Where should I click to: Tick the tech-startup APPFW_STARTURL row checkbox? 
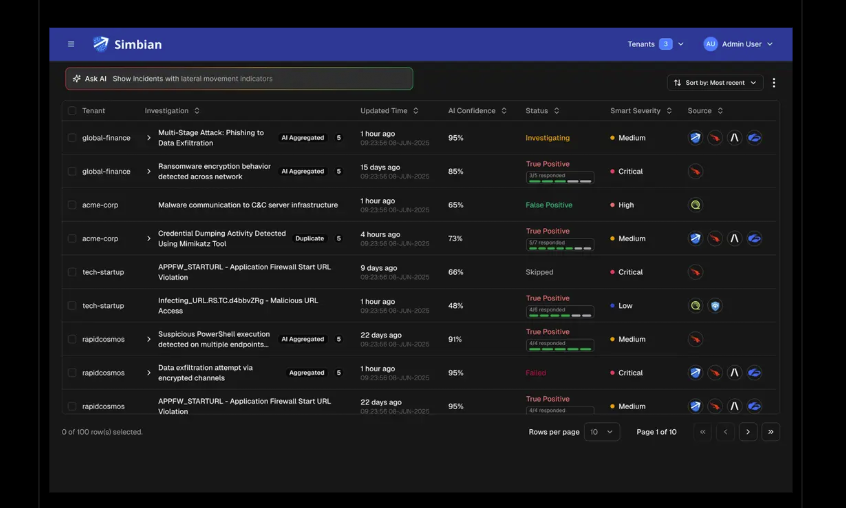[72, 272]
